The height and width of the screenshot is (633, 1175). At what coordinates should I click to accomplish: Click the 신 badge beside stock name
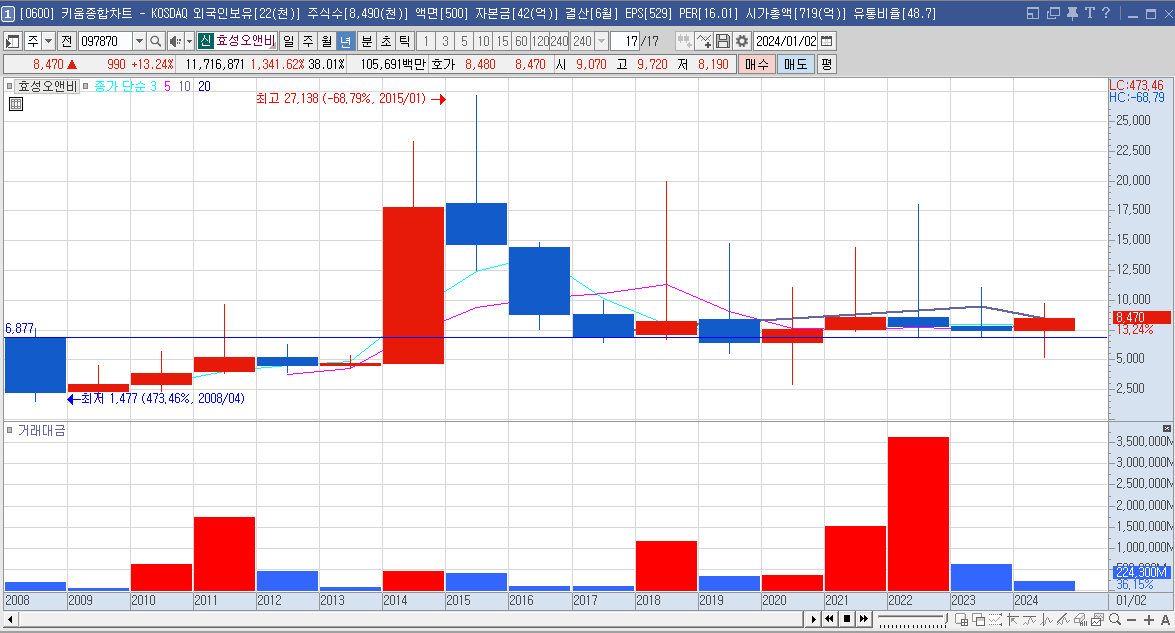pyautogui.click(x=205, y=41)
